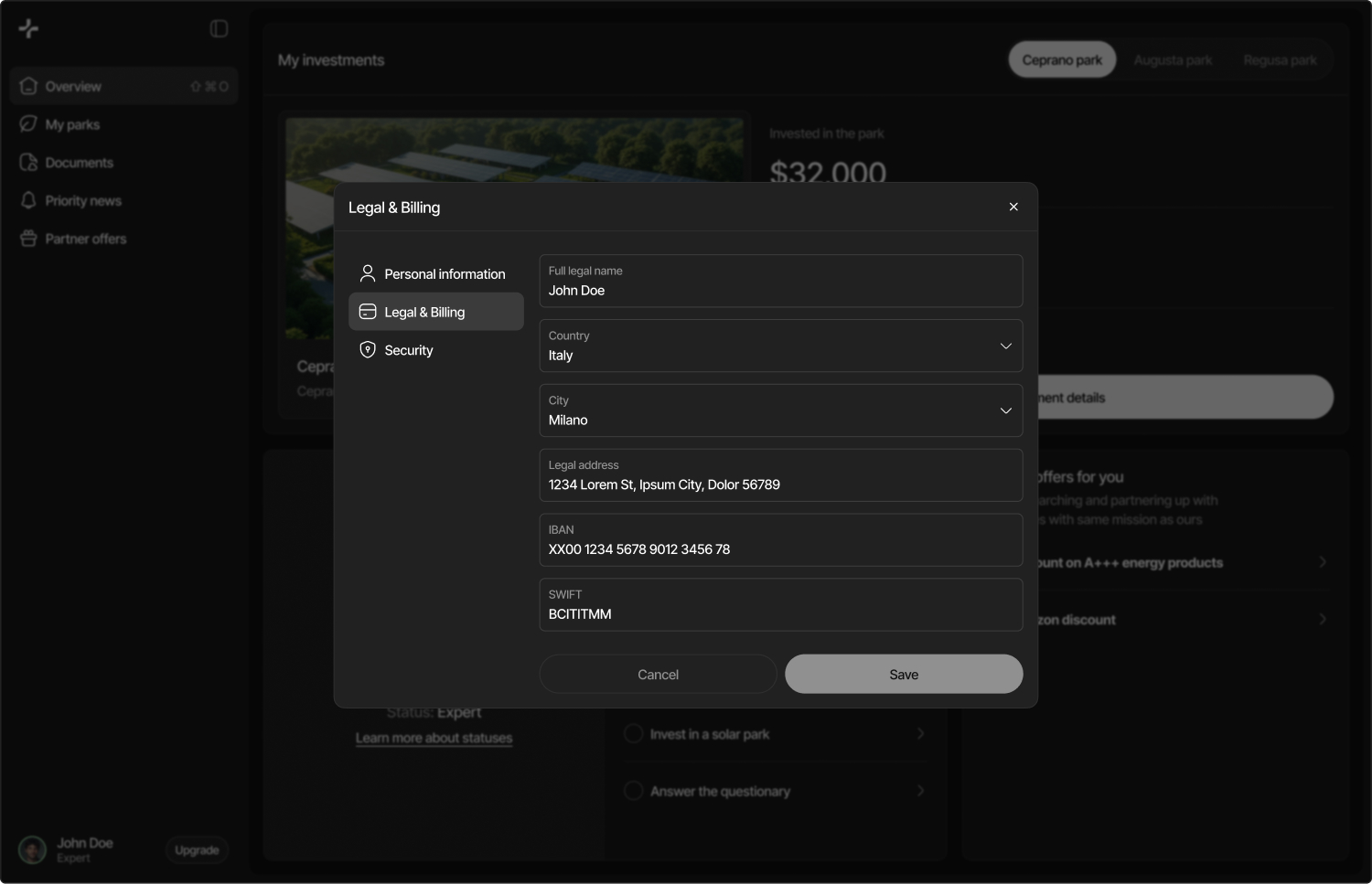Click John Doe's avatar picture
This screenshot has width=1372, height=884.
click(32, 850)
